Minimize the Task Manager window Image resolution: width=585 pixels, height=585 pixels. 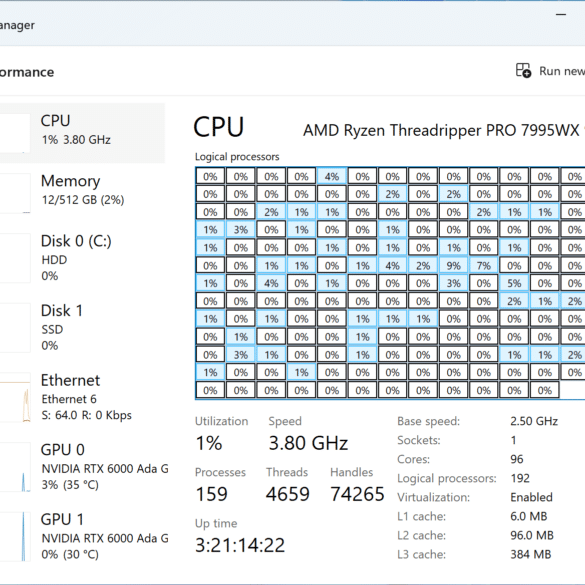click(x=561, y=15)
